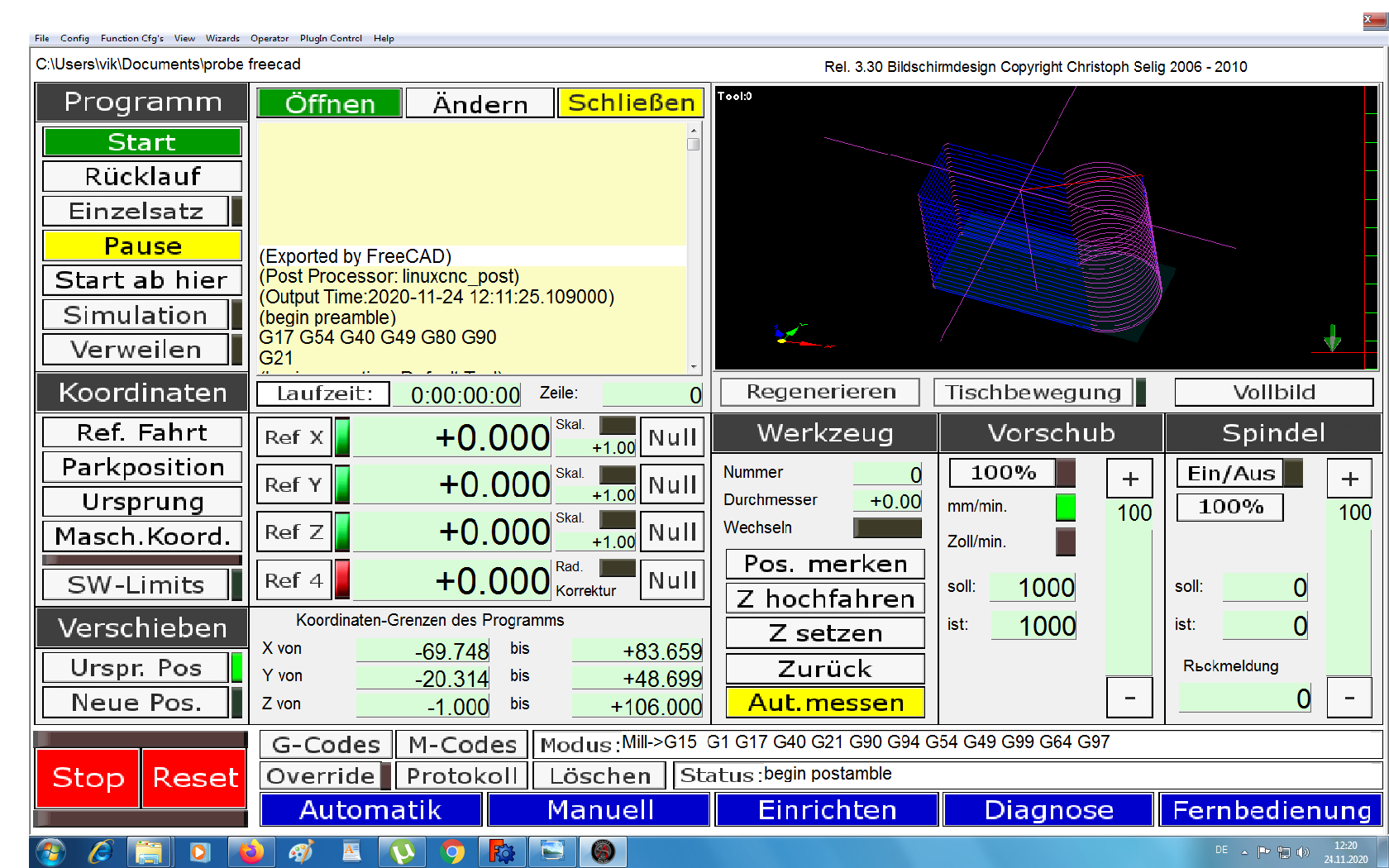Click the Vorschub override vertical bar
This screenshot has width=1389, height=868.
(1129, 603)
